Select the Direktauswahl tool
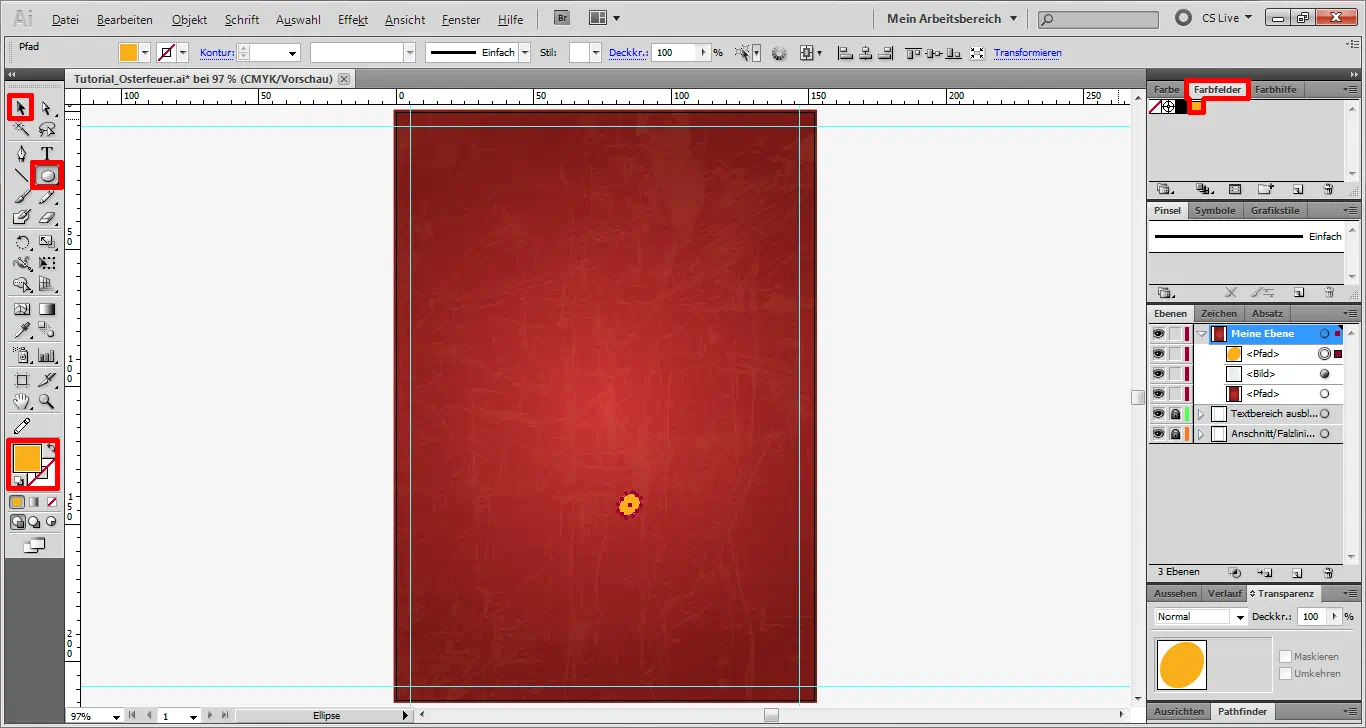Screen dimensions: 1366x728 click(x=46, y=107)
